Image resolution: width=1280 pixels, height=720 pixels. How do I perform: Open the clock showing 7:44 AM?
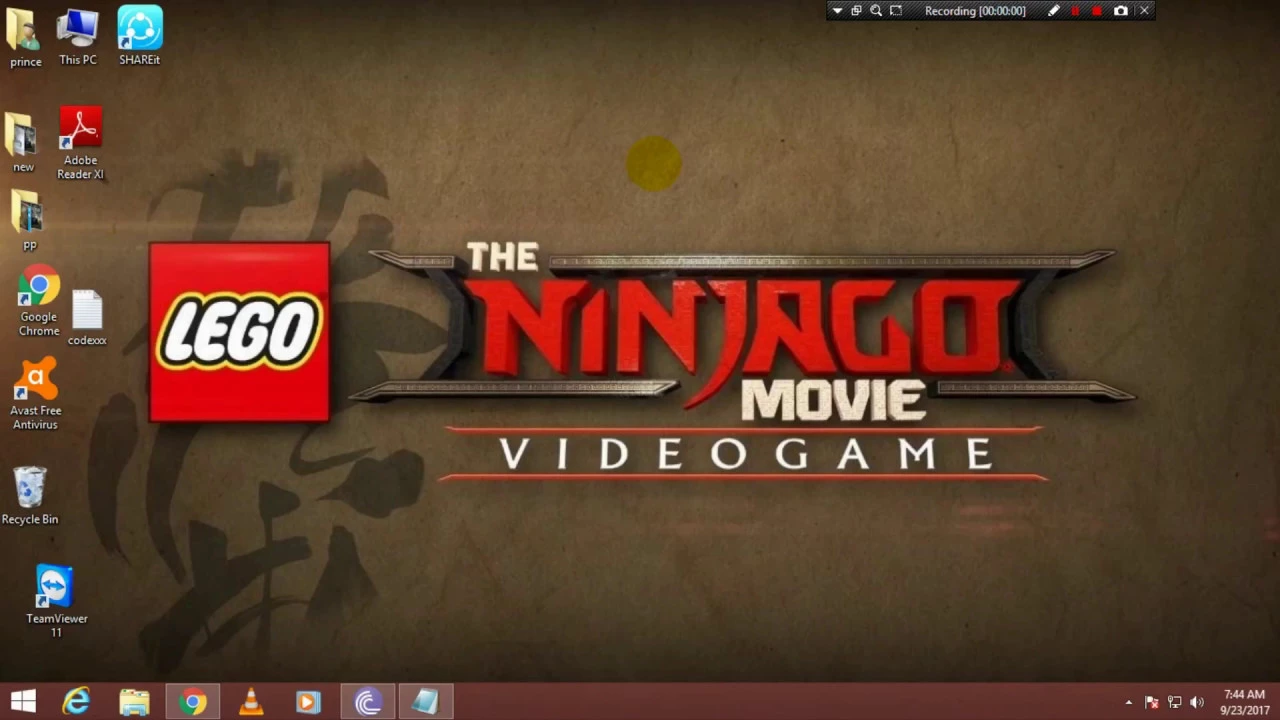(1244, 702)
